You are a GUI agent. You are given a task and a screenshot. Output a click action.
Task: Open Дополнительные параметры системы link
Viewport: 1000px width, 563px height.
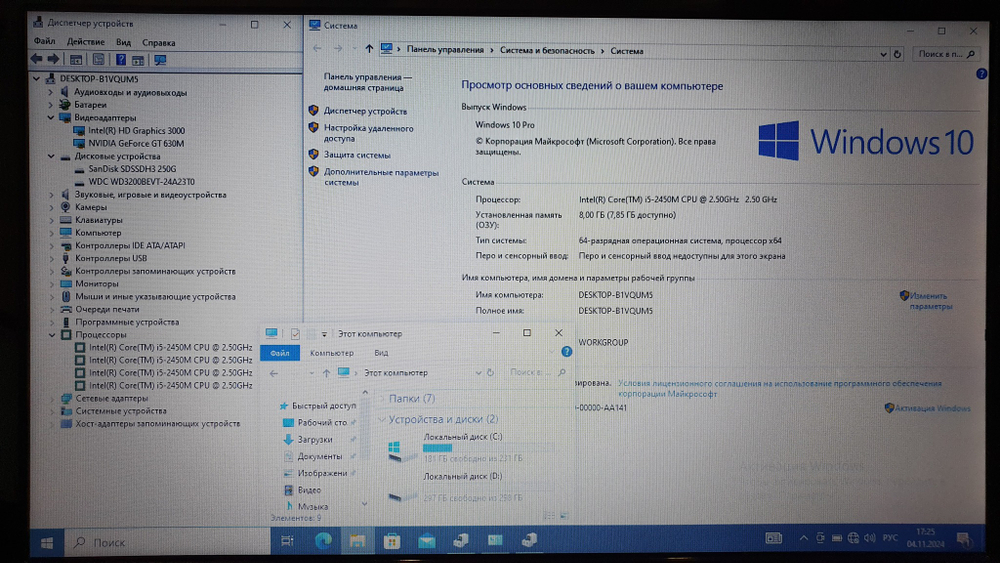tap(381, 177)
